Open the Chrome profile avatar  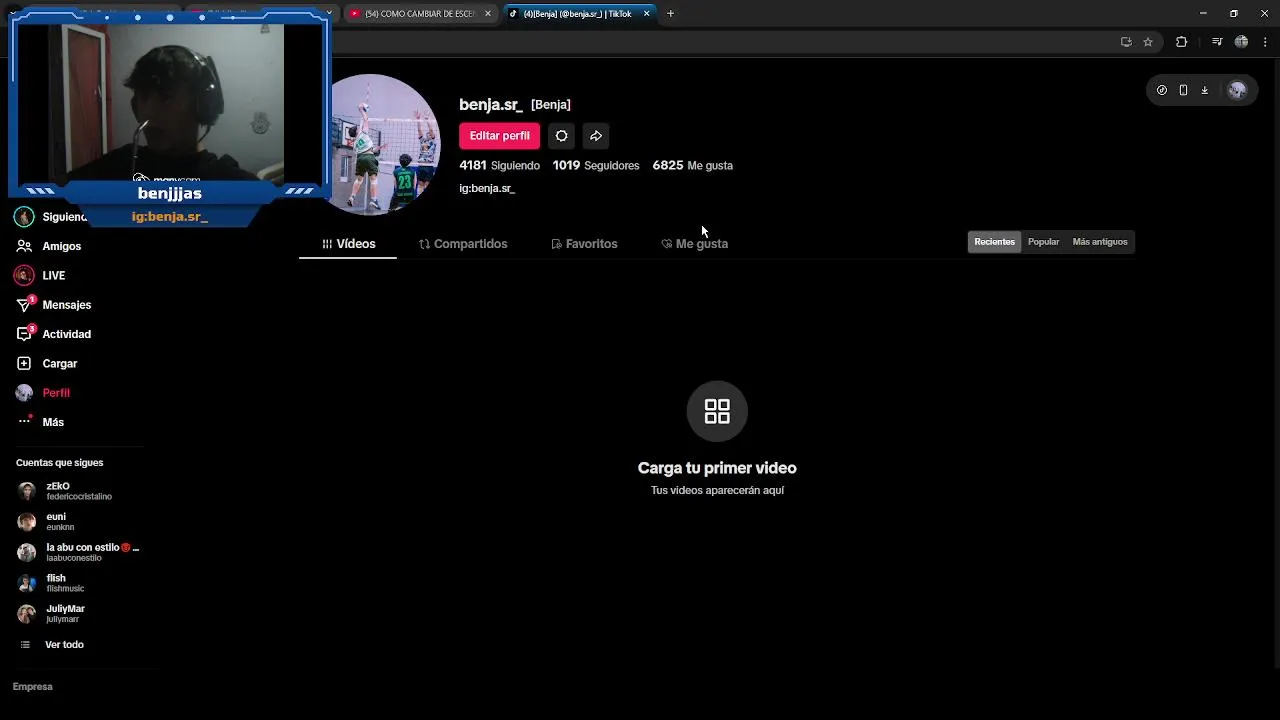coord(1241,42)
